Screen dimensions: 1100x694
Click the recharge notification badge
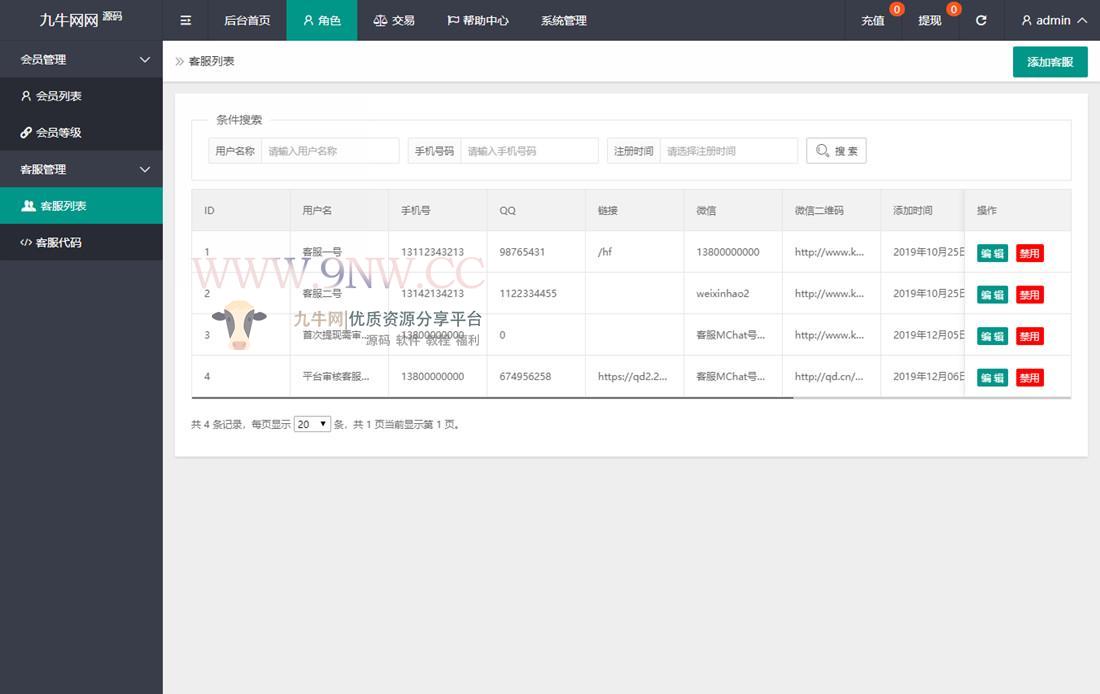click(x=897, y=9)
